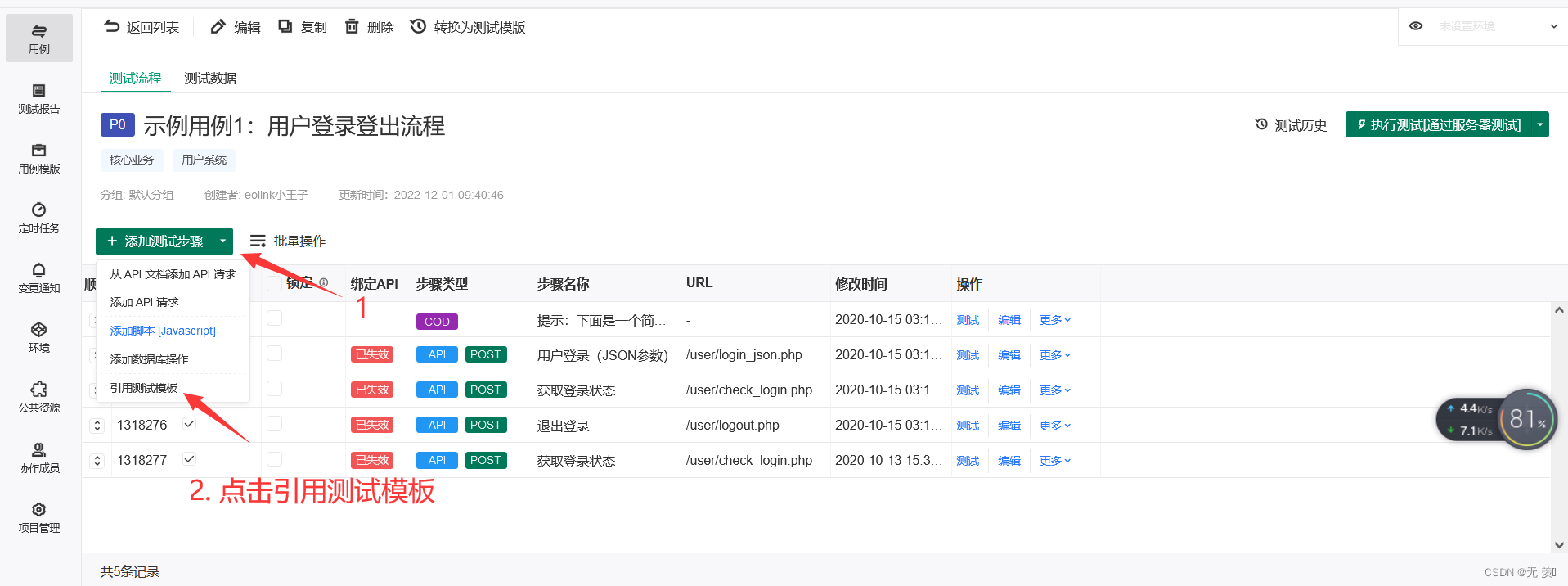Toggle the header lock checkbox
The width and height of the screenshot is (1568, 586).
point(274,283)
